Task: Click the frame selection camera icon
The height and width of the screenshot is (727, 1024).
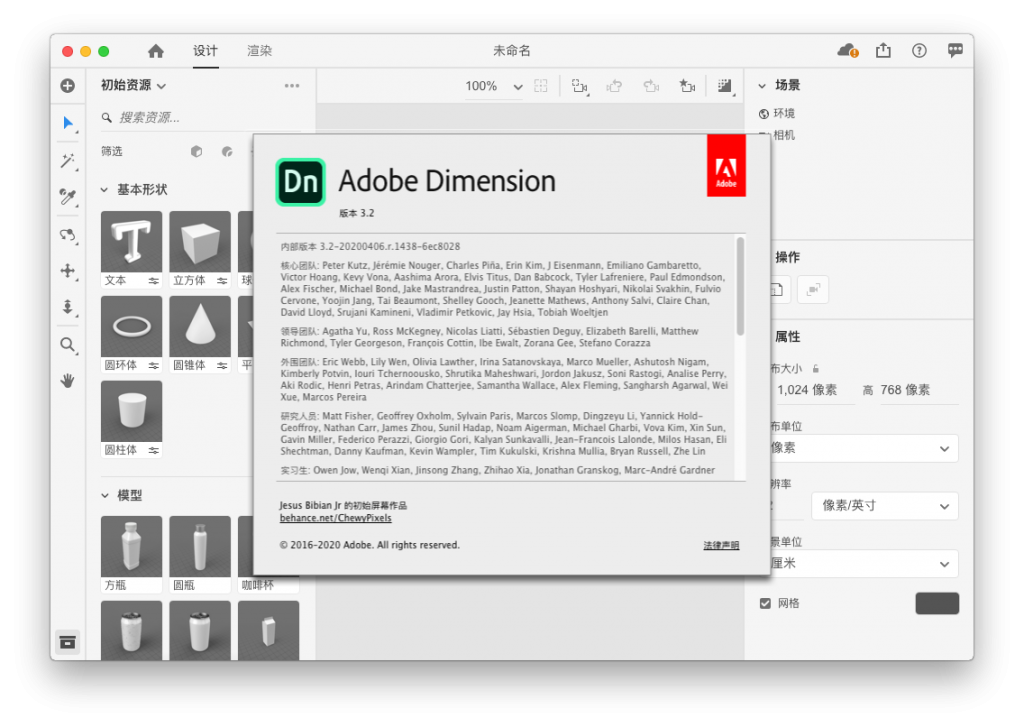Action: [x=579, y=86]
